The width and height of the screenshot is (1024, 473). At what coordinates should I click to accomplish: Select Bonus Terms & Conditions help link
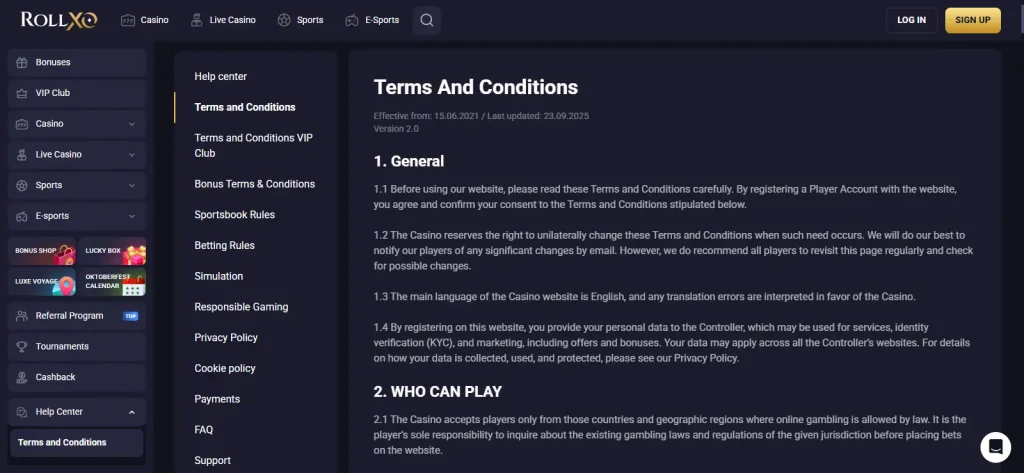click(x=255, y=184)
